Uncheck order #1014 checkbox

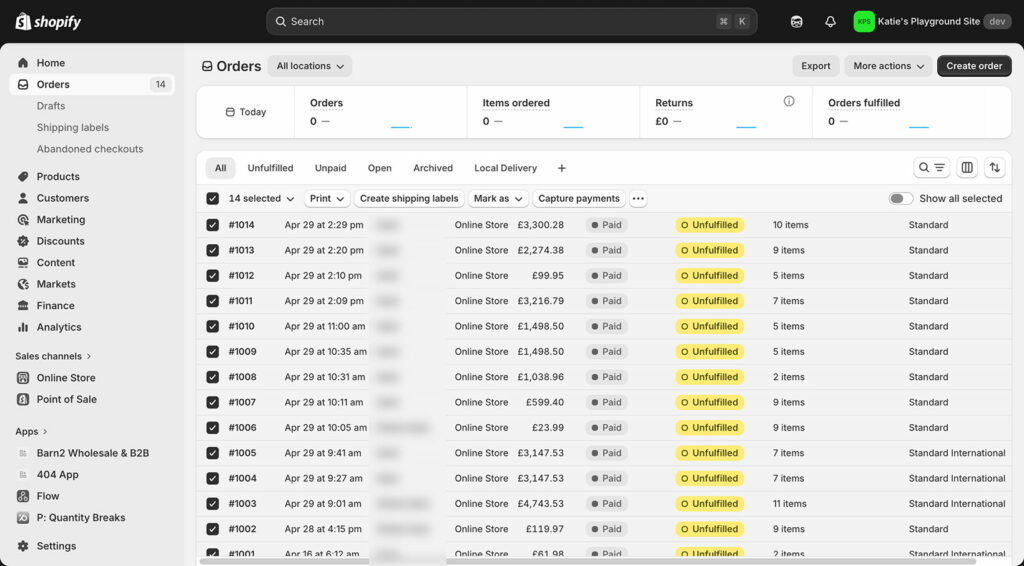(x=213, y=225)
